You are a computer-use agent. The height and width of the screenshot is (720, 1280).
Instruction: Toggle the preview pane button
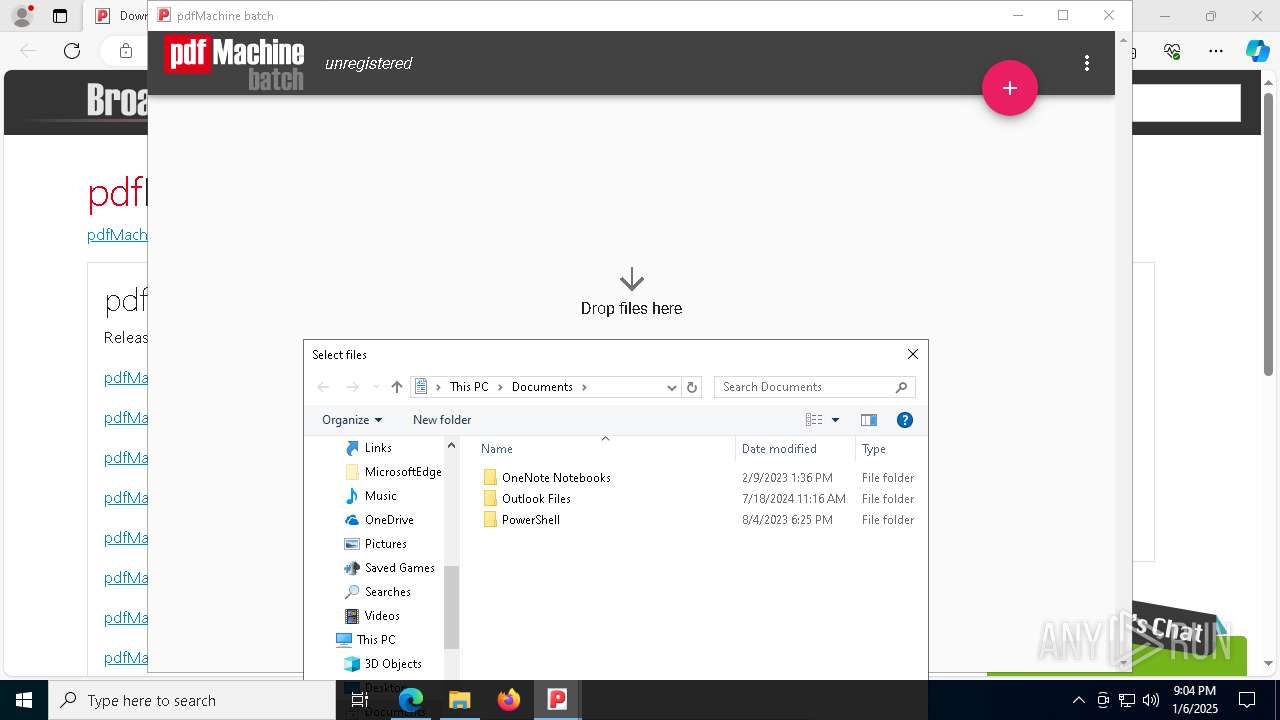tap(869, 420)
